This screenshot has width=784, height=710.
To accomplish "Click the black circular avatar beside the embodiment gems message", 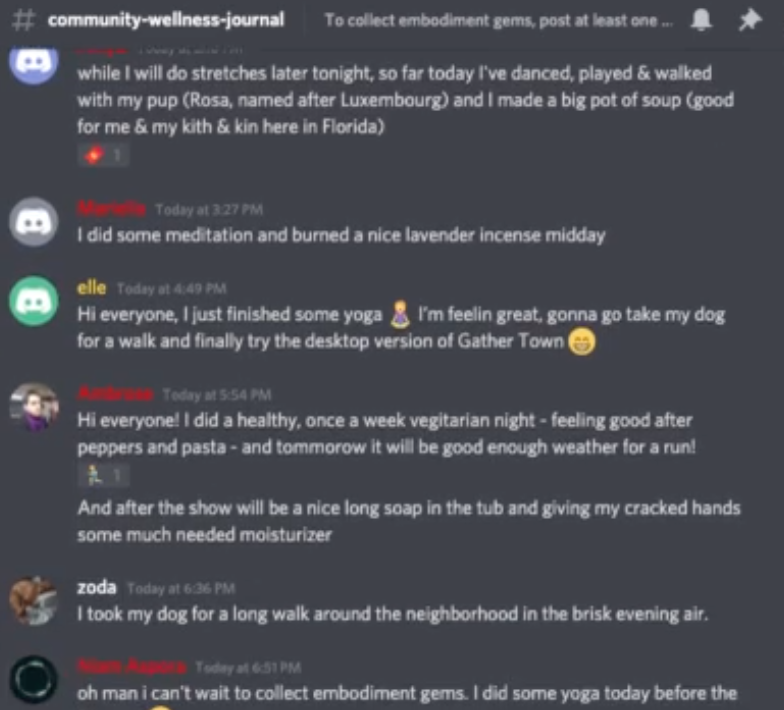I will point(34,680).
